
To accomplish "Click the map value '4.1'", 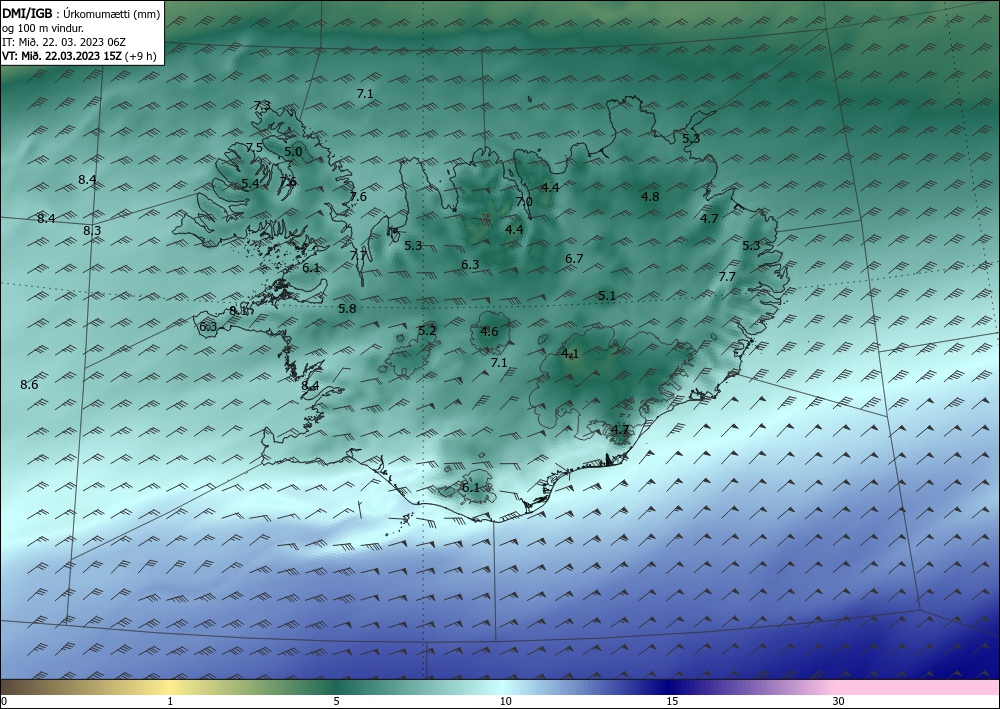I will [570, 354].
